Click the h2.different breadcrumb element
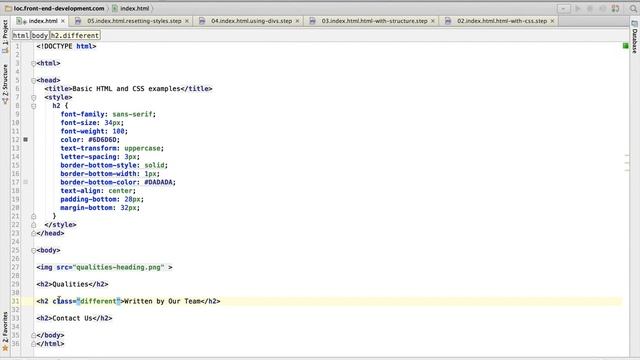The height and width of the screenshot is (360, 640). pyautogui.click(x=75, y=36)
